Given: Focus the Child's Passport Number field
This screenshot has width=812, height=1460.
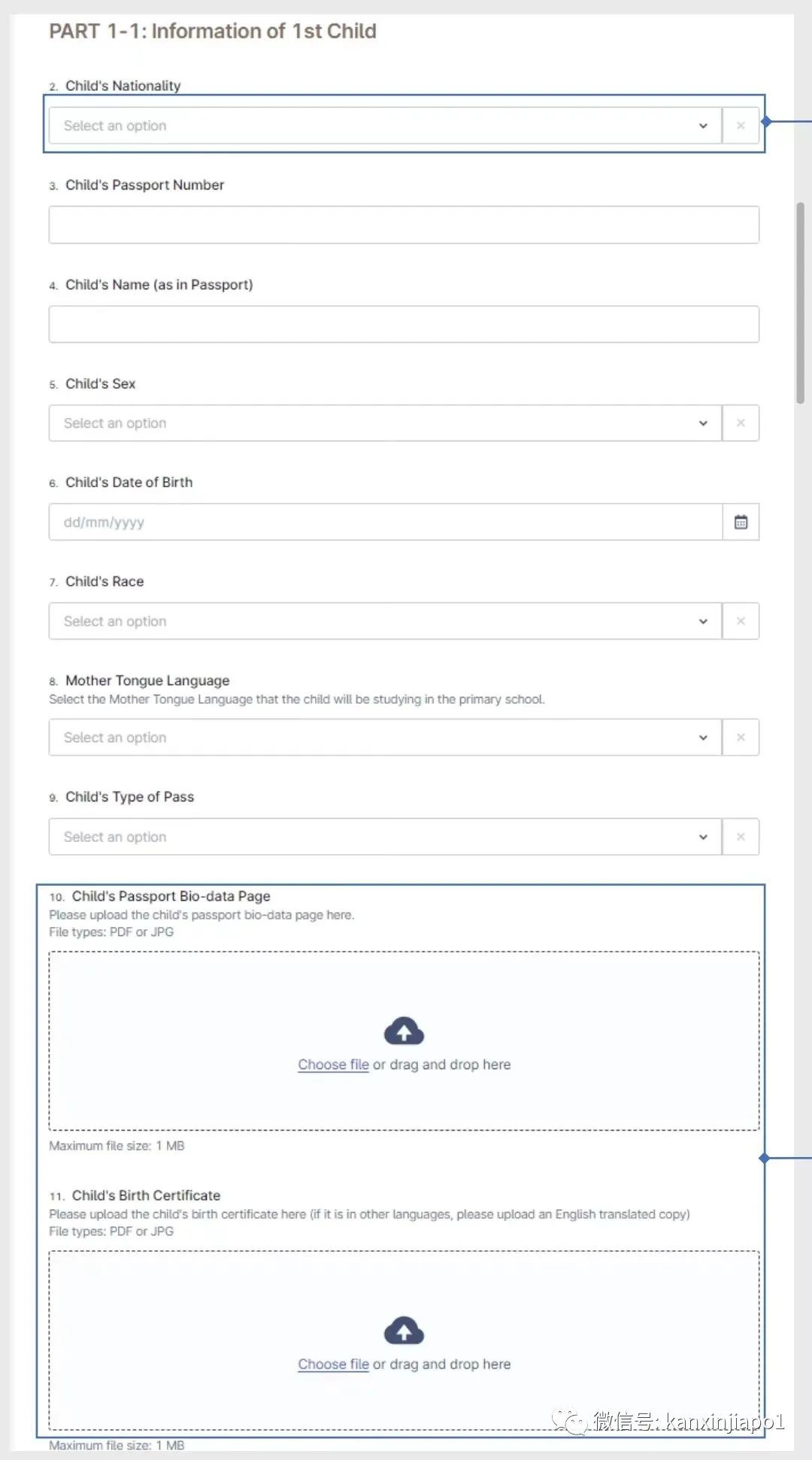Looking at the screenshot, I should (404, 225).
